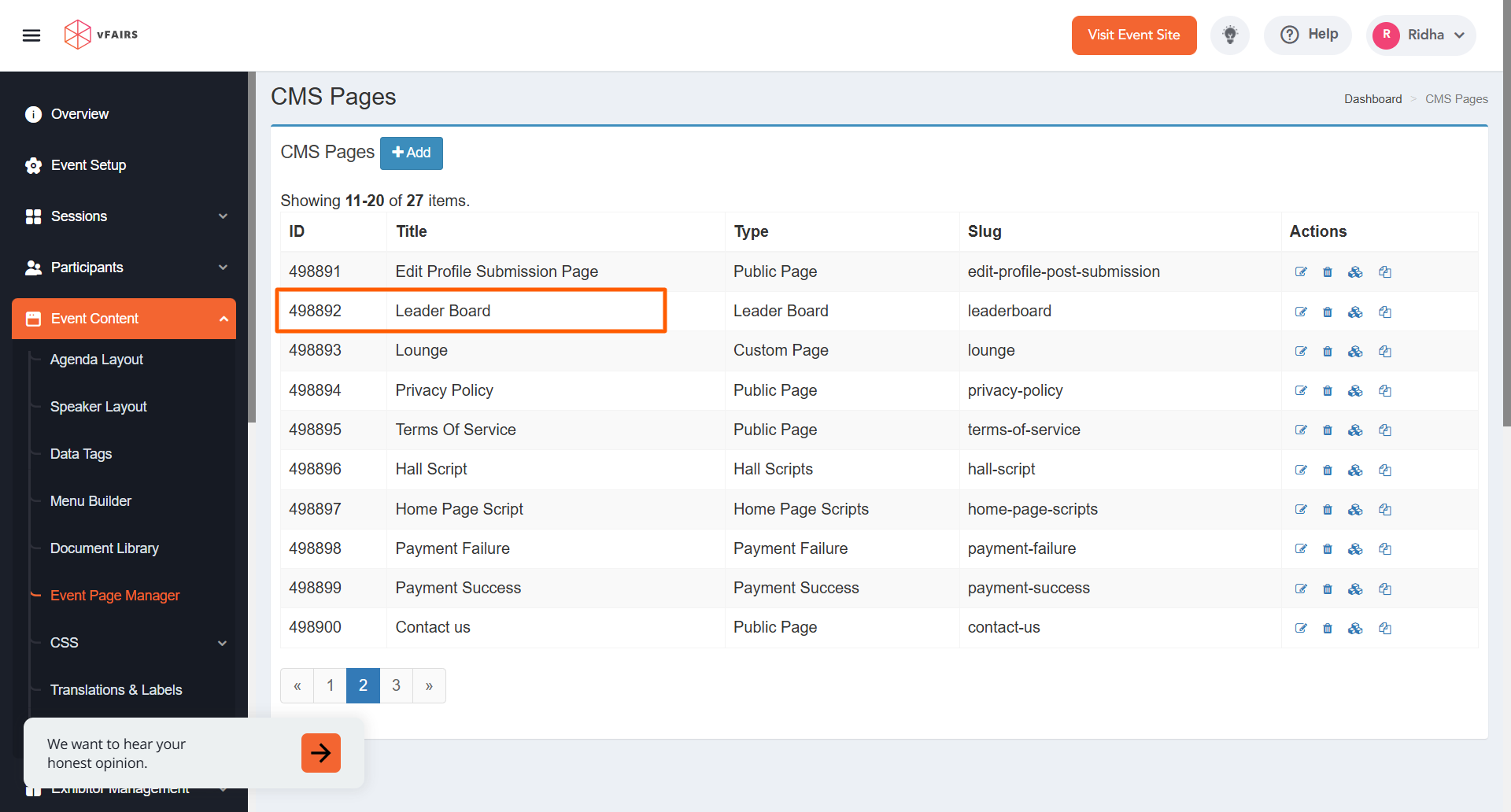
Task: Open the Ridha user account dropdown
Action: 1421,35
